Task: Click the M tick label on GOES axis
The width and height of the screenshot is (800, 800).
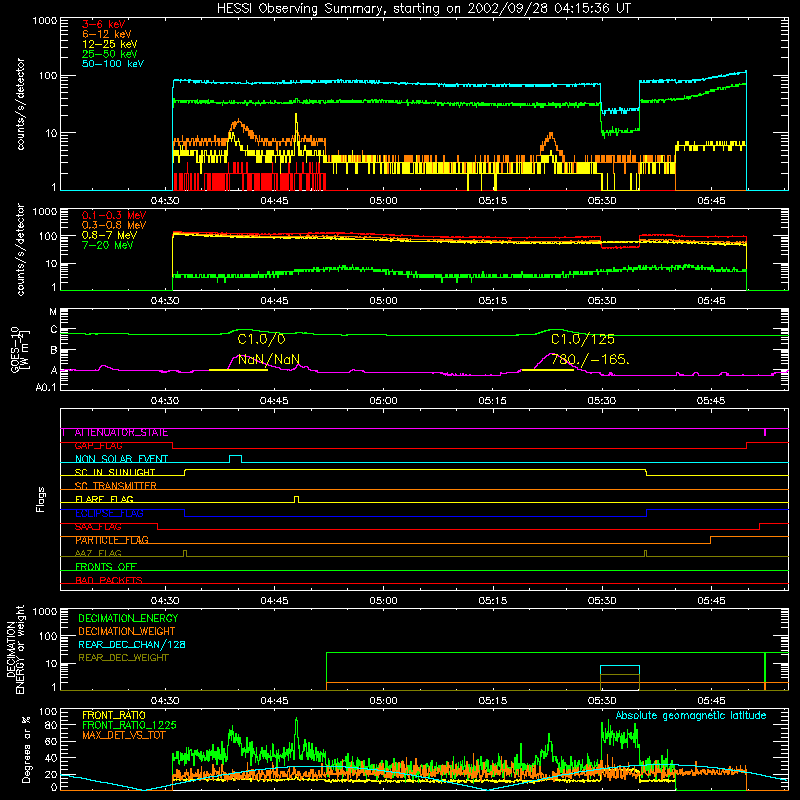Action: click(53, 312)
